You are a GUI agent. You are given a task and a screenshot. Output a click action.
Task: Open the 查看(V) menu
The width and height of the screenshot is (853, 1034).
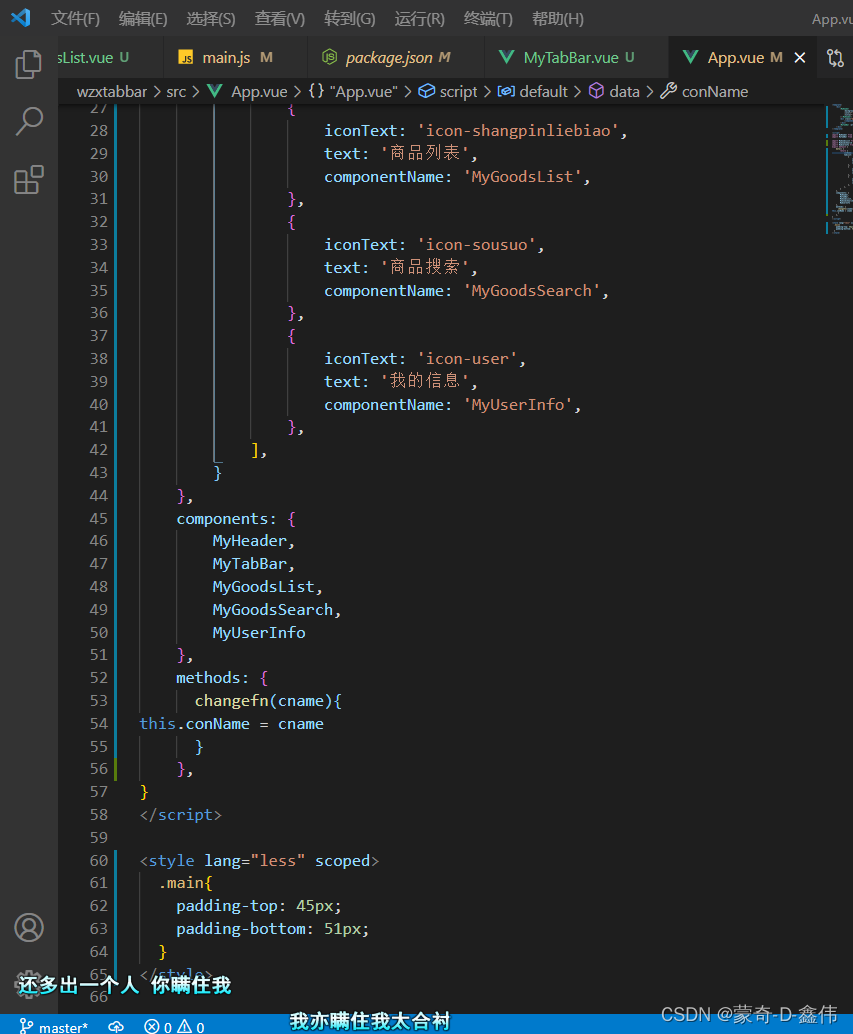279,18
